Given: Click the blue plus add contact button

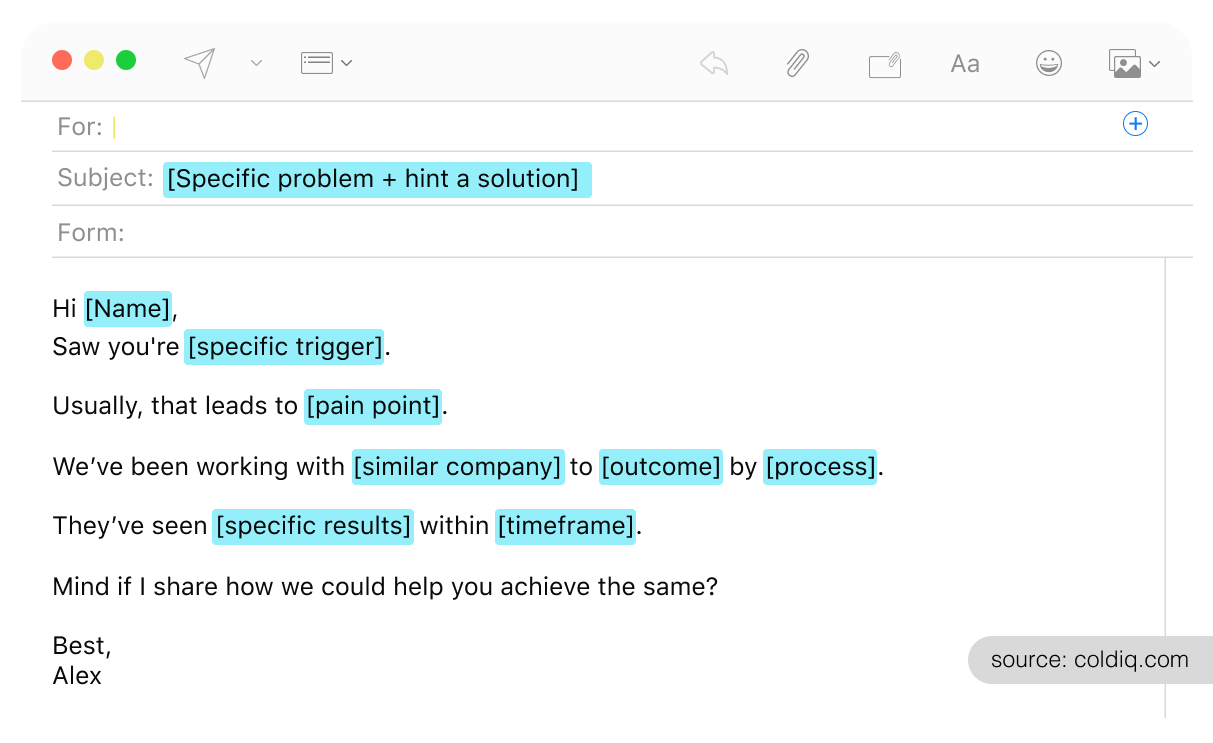Looking at the screenshot, I should click(1135, 124).
